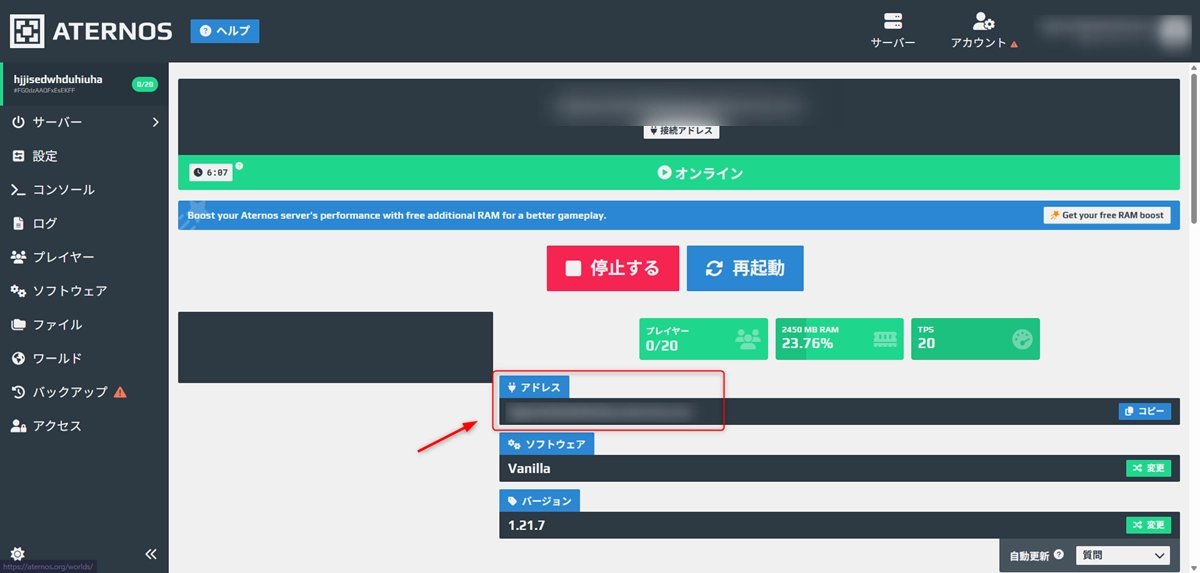The height and width of the screenshot is (573, 1200).
Task: Click the 接続アドレス label button
Action: click(681, 131)
